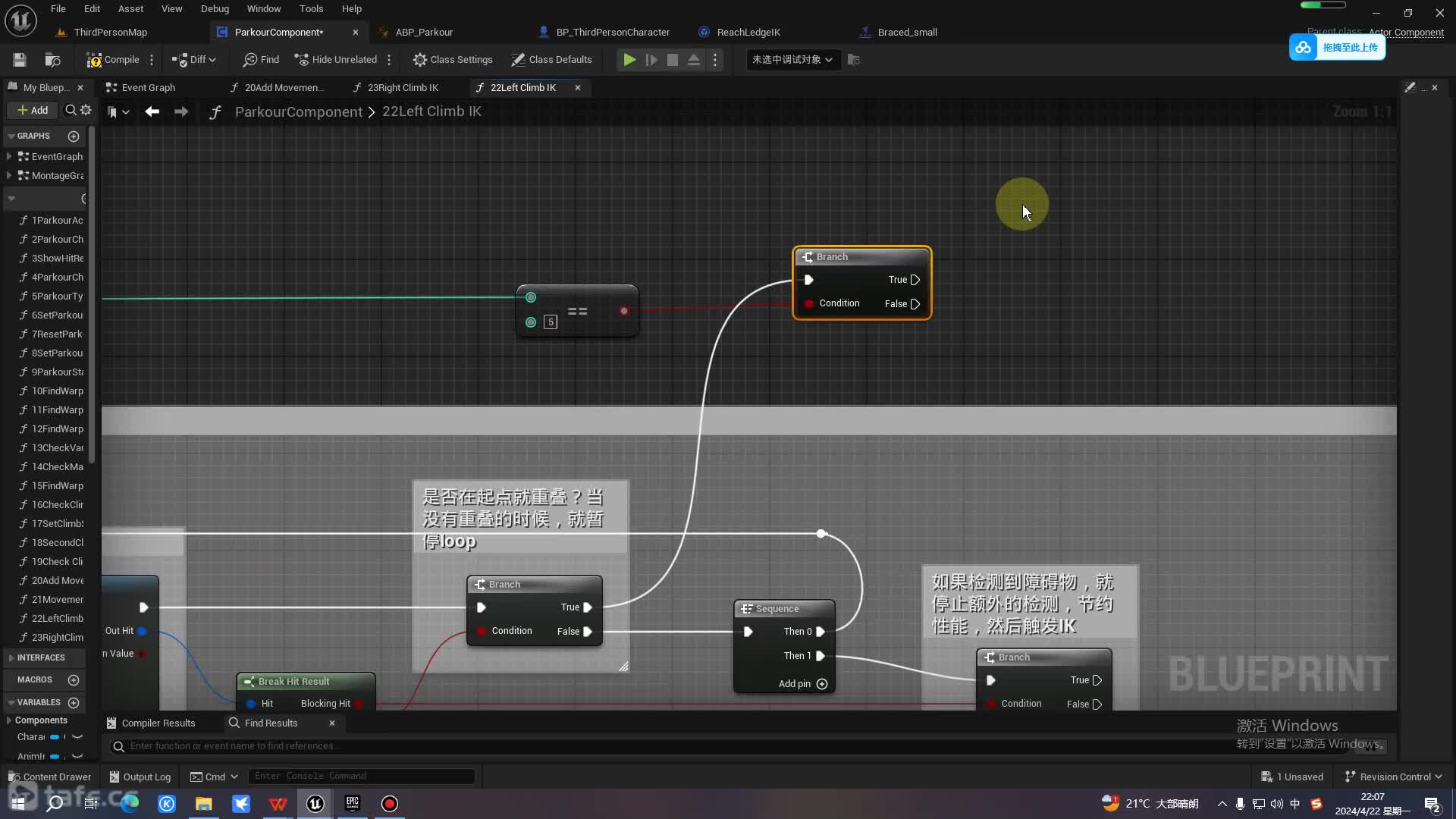Browse to asset in Content Browser
The image size is (1456, 819).
tap(52, 60)
